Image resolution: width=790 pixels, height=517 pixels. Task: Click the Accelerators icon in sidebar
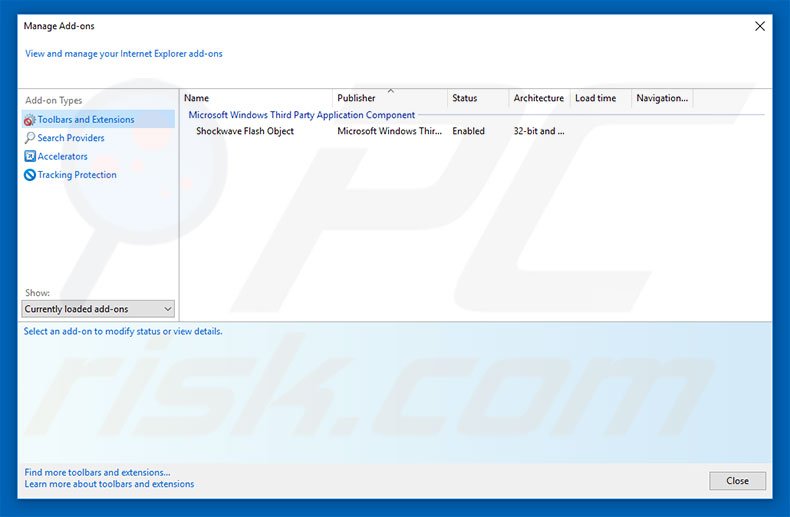[x=30, y=156]
